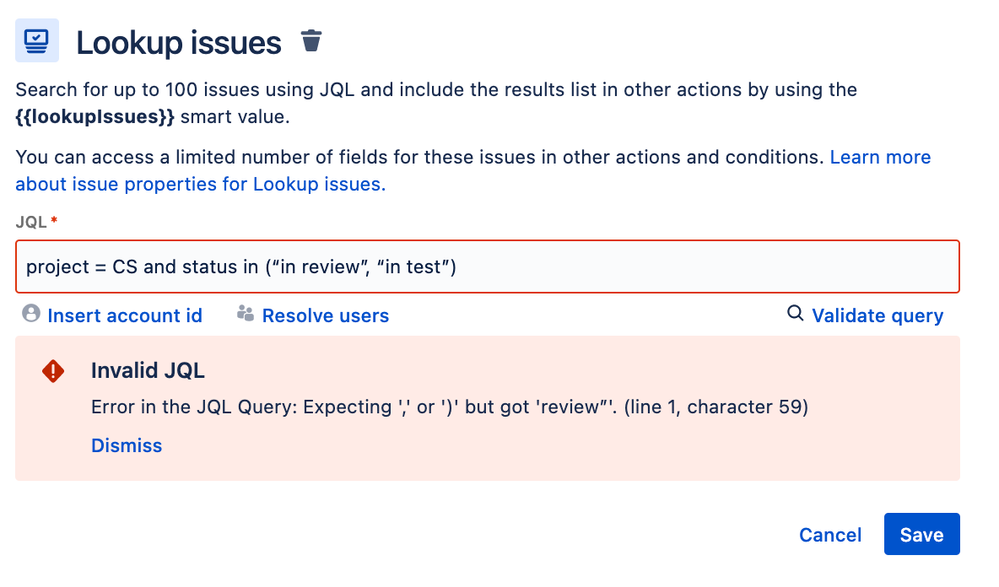Click into the JQL query input field
The height and width of the screenshot is (587, 999).
[x=487, y=266]
